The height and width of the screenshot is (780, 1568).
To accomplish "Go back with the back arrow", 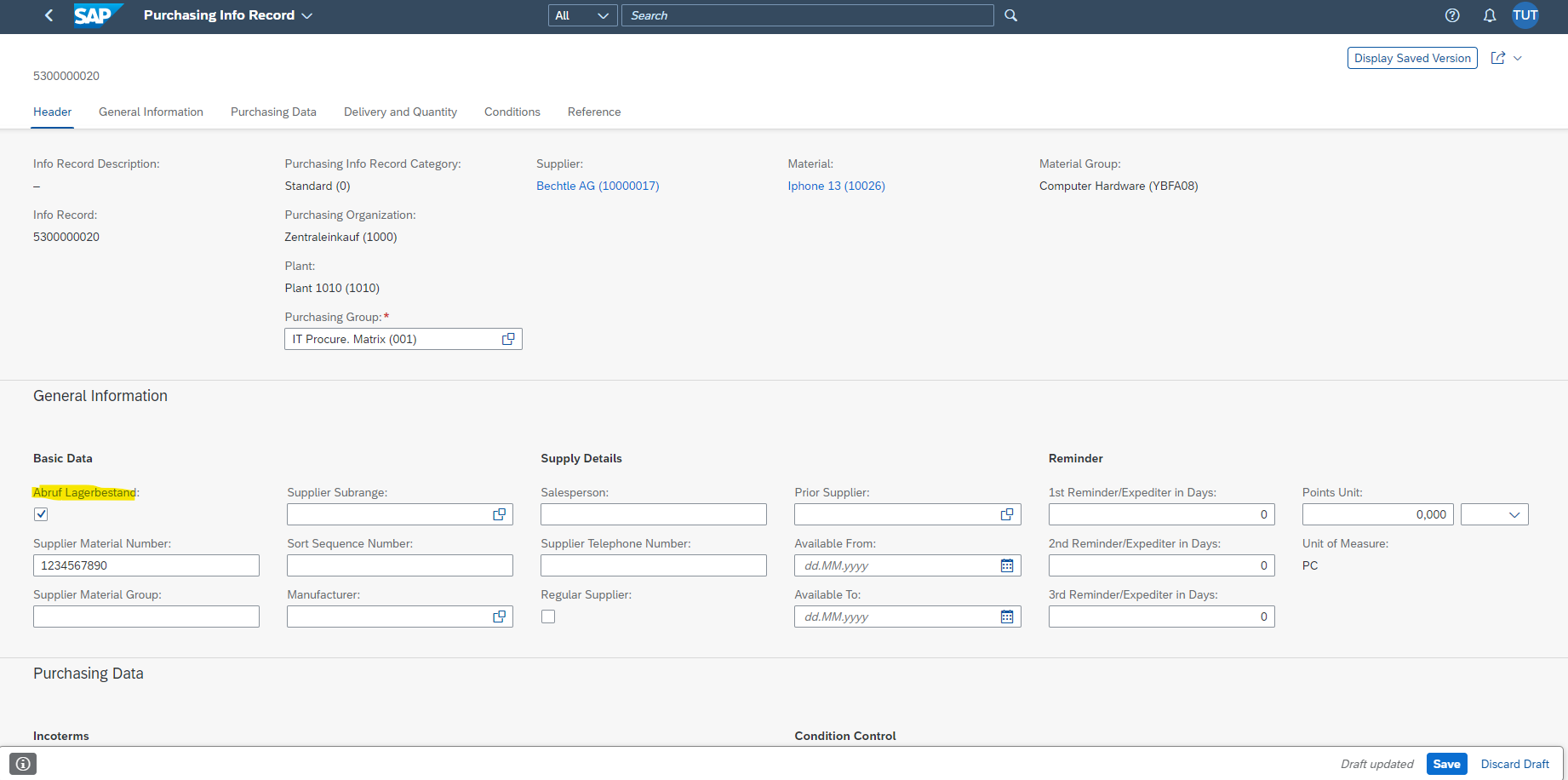I will point(49,15).
